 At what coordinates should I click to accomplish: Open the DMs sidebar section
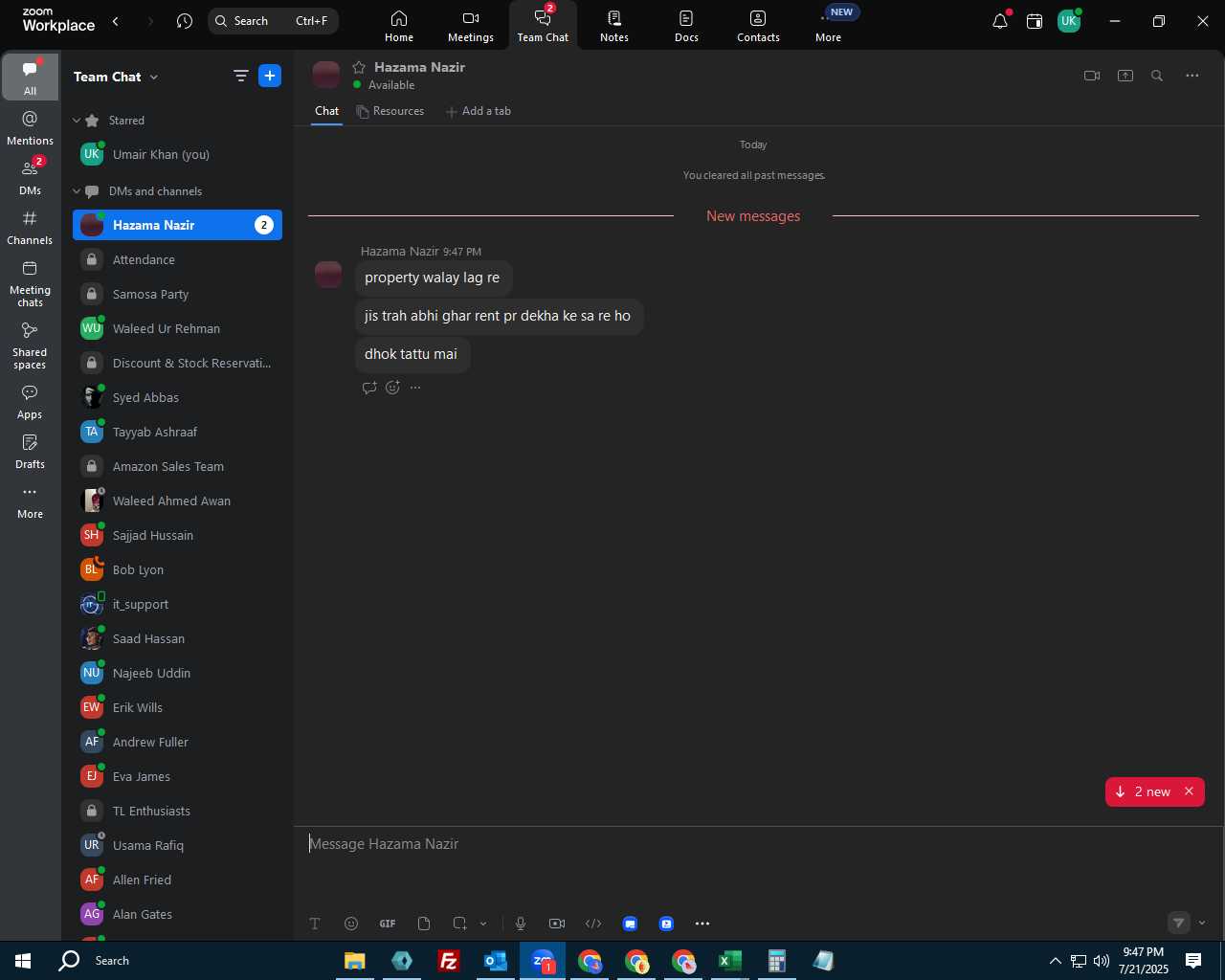[30, 178]
